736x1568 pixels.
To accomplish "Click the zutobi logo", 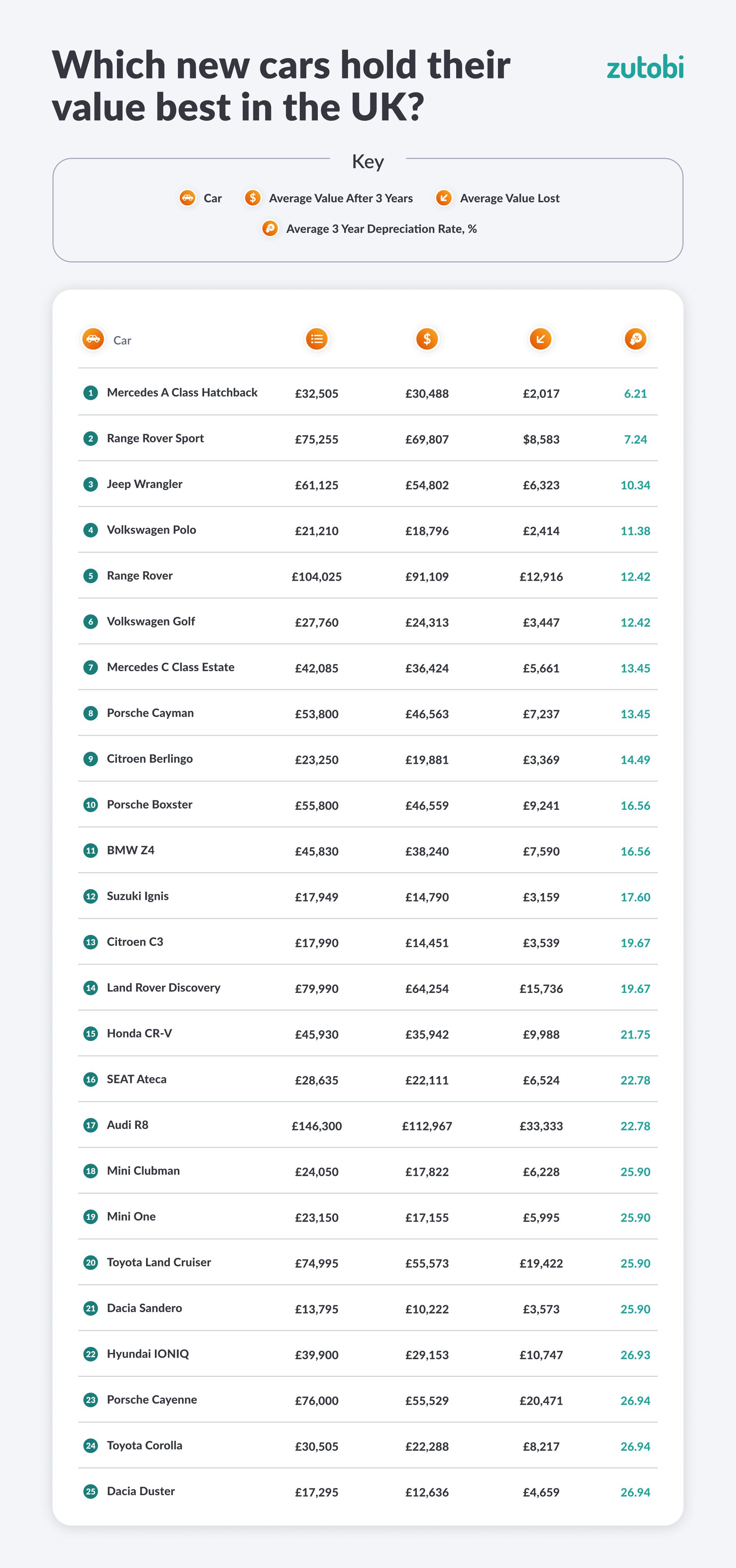I will tap(645, 67).
